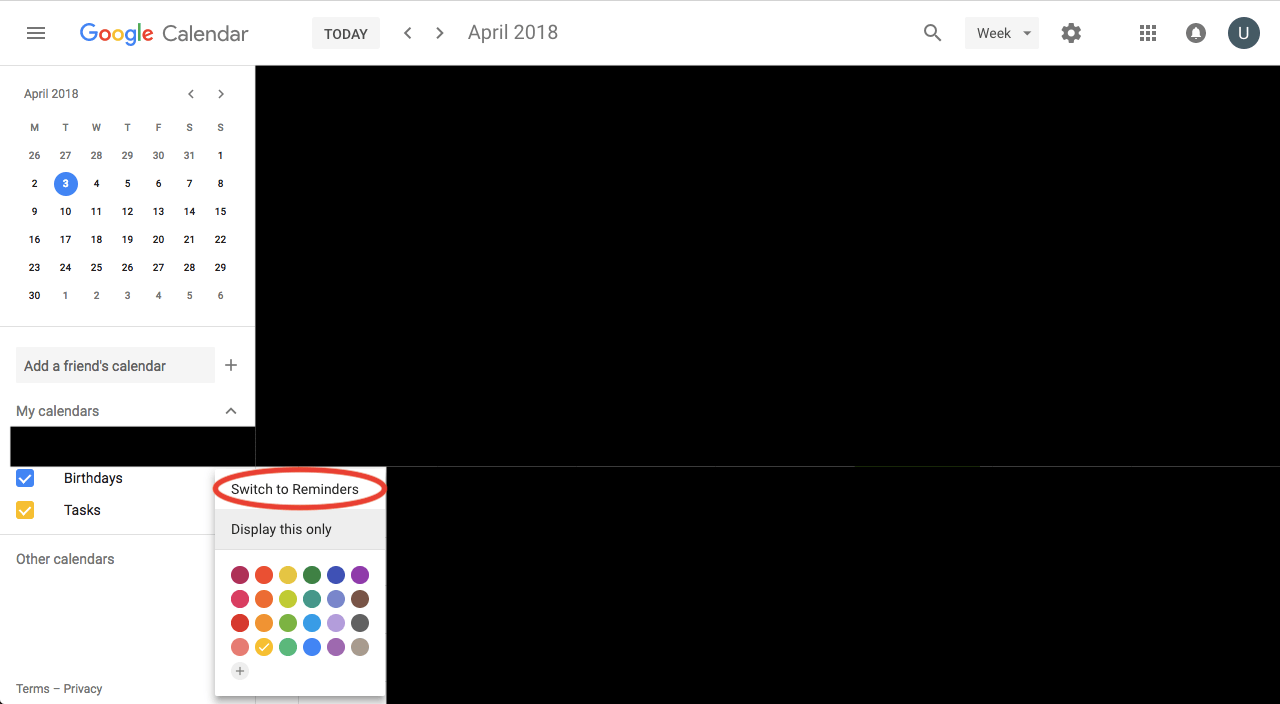Choose Switch to Reminders

click(300, 489)
